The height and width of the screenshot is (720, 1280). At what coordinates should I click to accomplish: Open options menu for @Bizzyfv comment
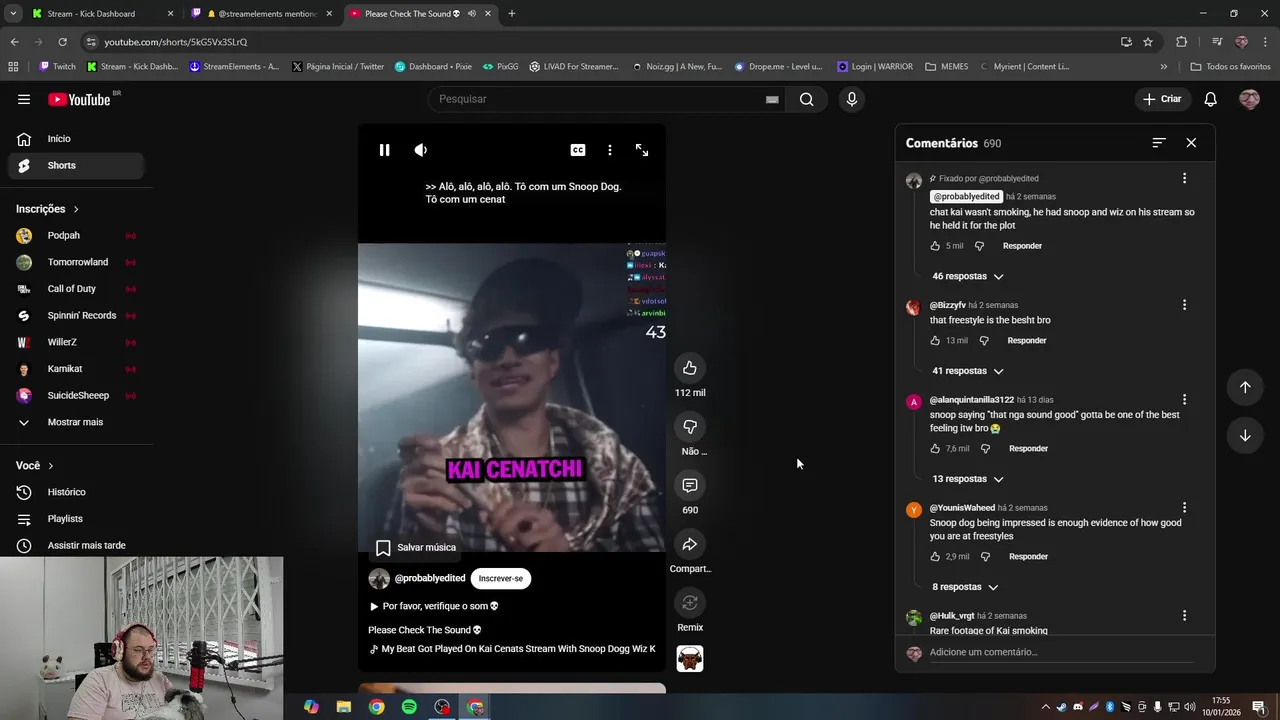[1184, 305]
